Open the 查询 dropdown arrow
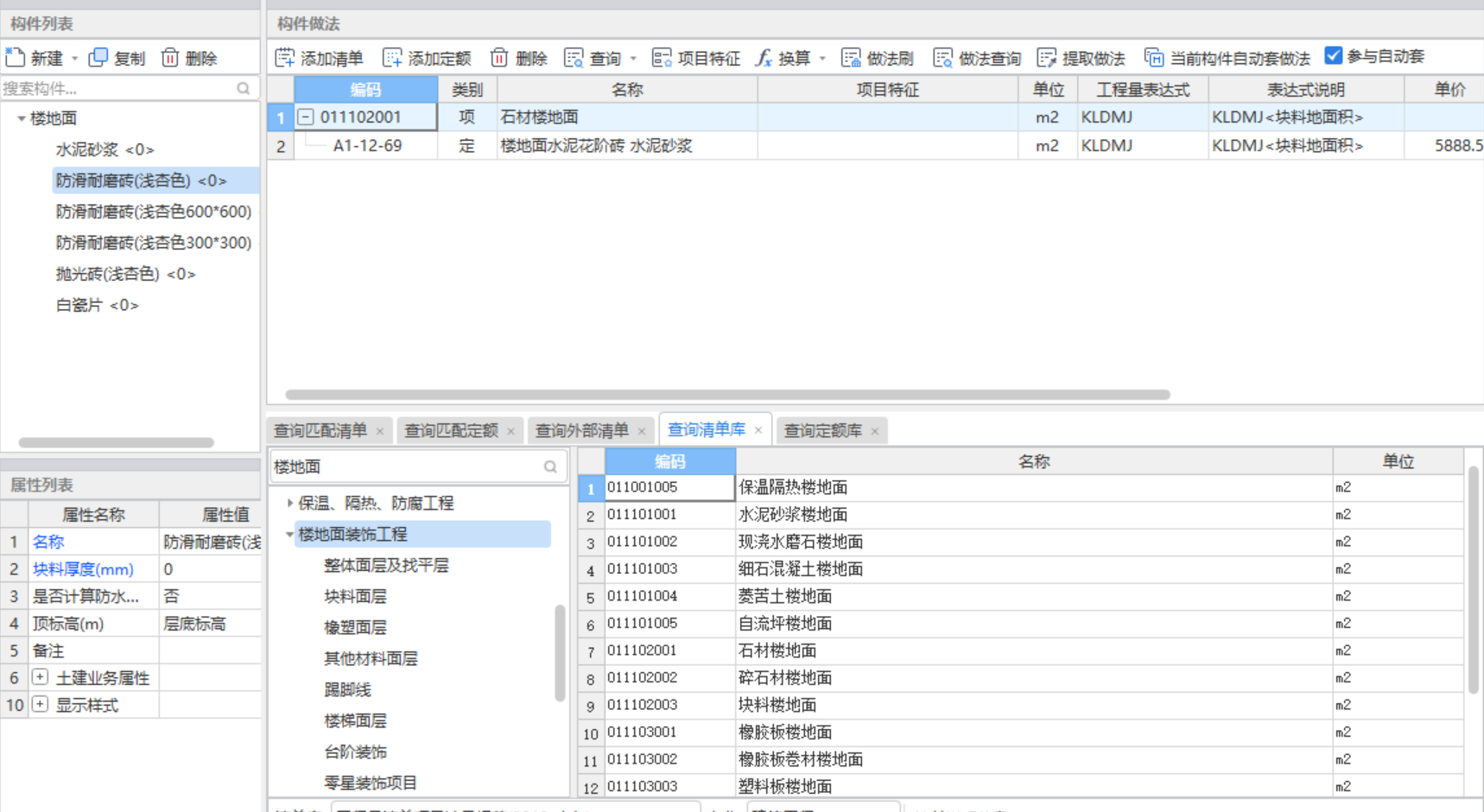 point(633,59)
